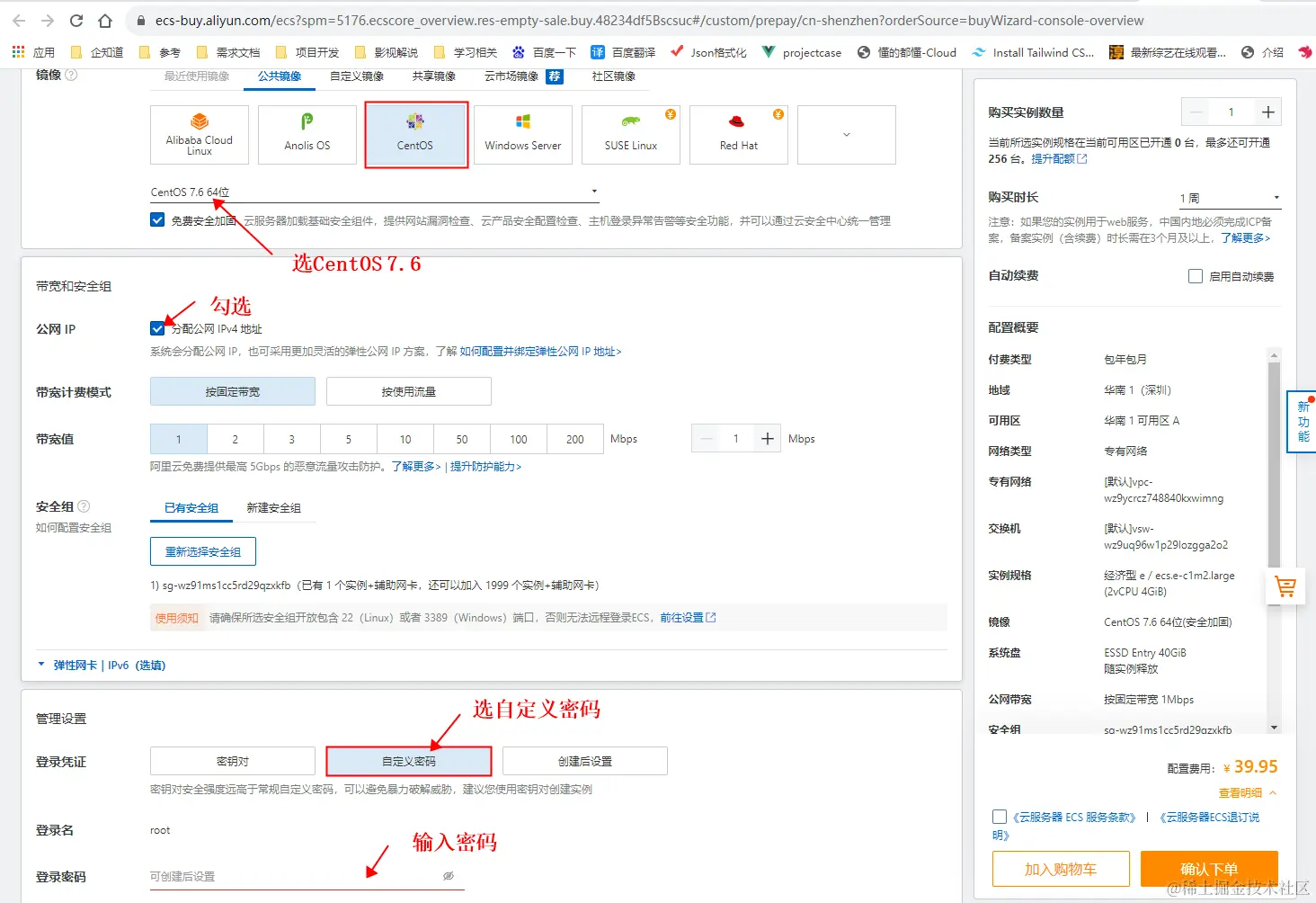This screenshot has height=903, width=1316.
Task: Open the shopping cart floating icon
Action: 1285,587
